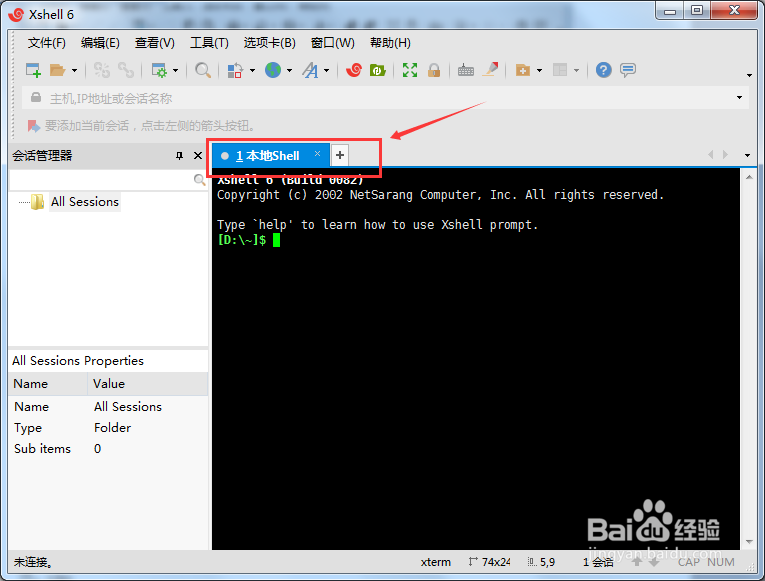This screenshot has width=765, height=581.
Task: Launch Xftp via green icon
Action: point(378,70)
